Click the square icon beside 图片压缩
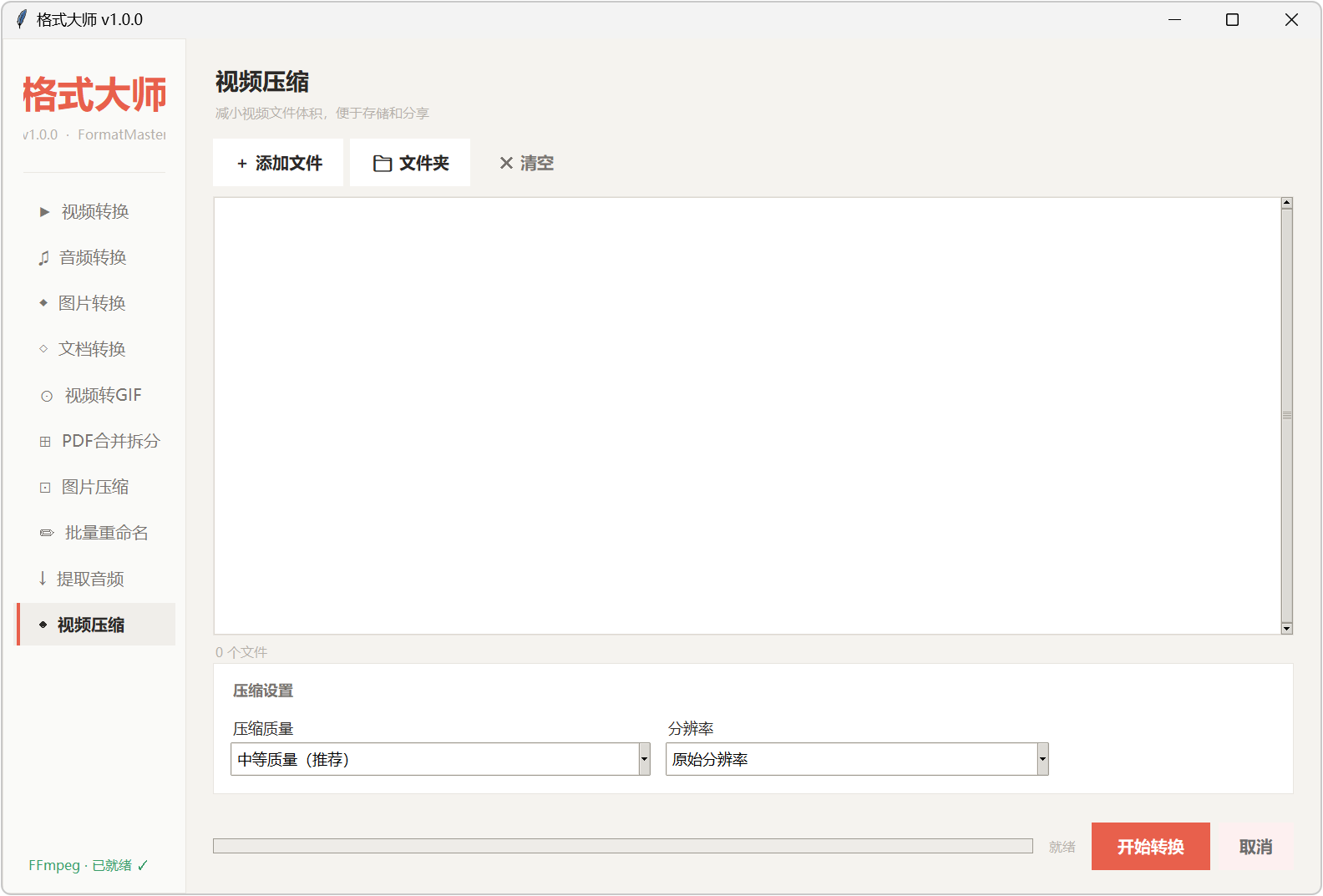Viewport: 1323px width, 896px height. pos(45,488)
